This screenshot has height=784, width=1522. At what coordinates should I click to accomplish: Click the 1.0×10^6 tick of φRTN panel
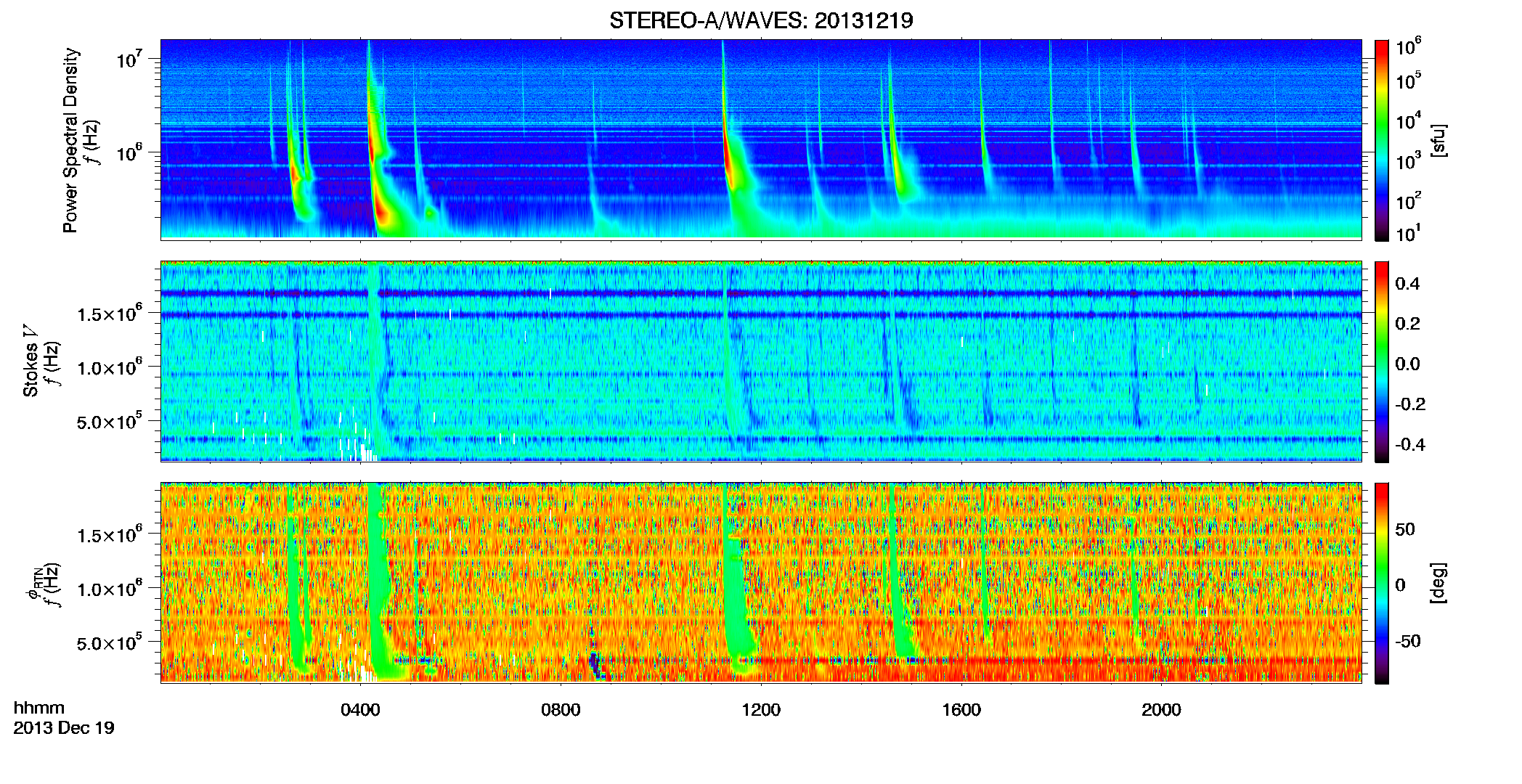[x=109, y=588]
